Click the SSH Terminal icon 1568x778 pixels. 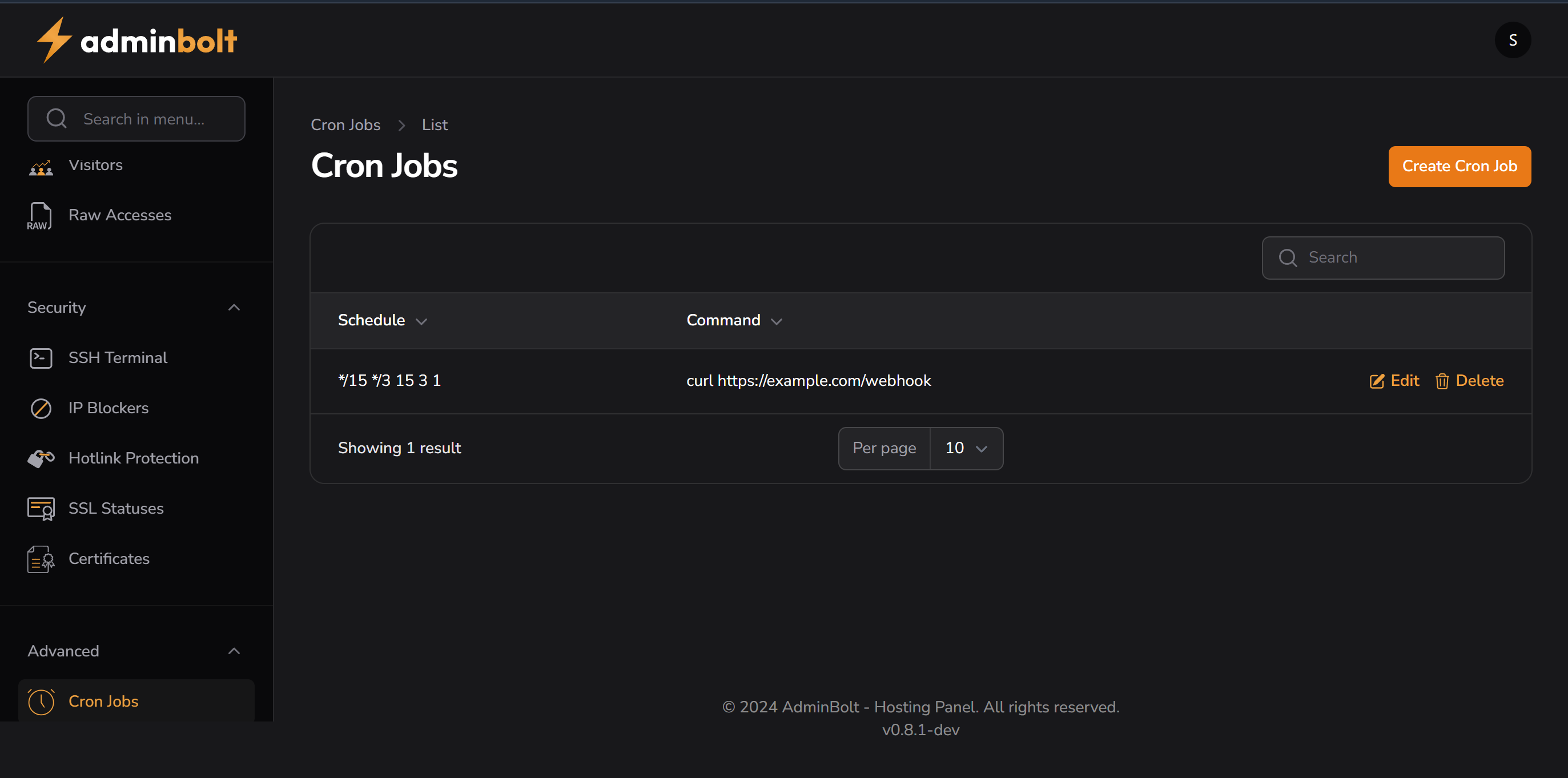pyautogui.click(x=41, y=358)
